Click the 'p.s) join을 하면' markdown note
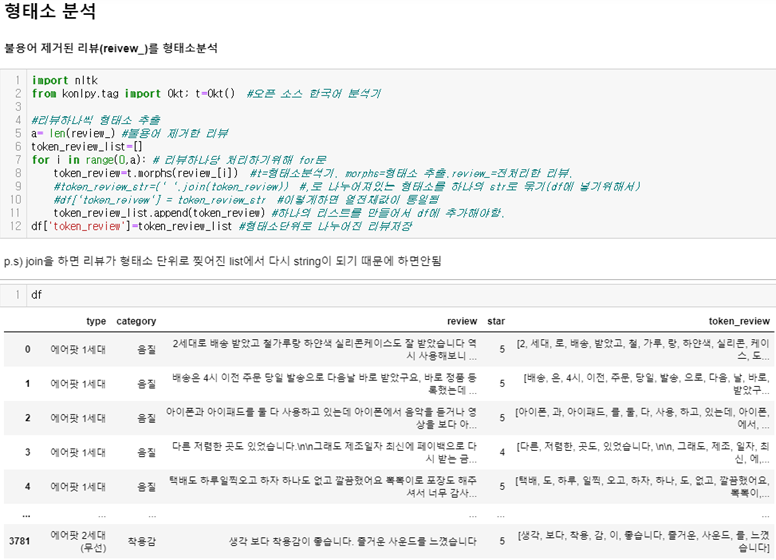This screenshot has width=776, height=560. click(x=223, y=261)
